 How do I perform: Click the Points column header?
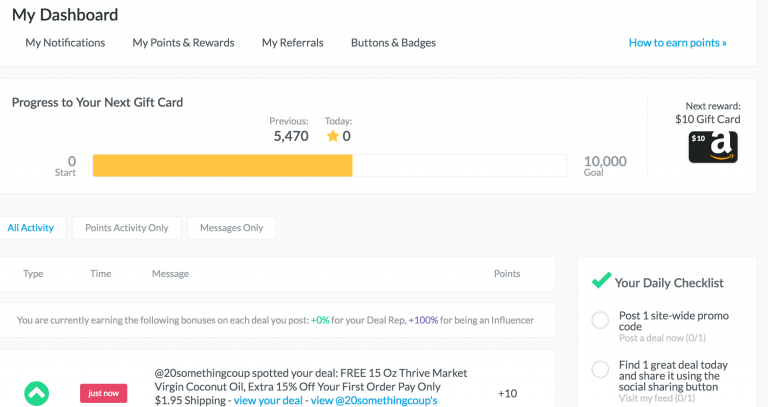507,274
